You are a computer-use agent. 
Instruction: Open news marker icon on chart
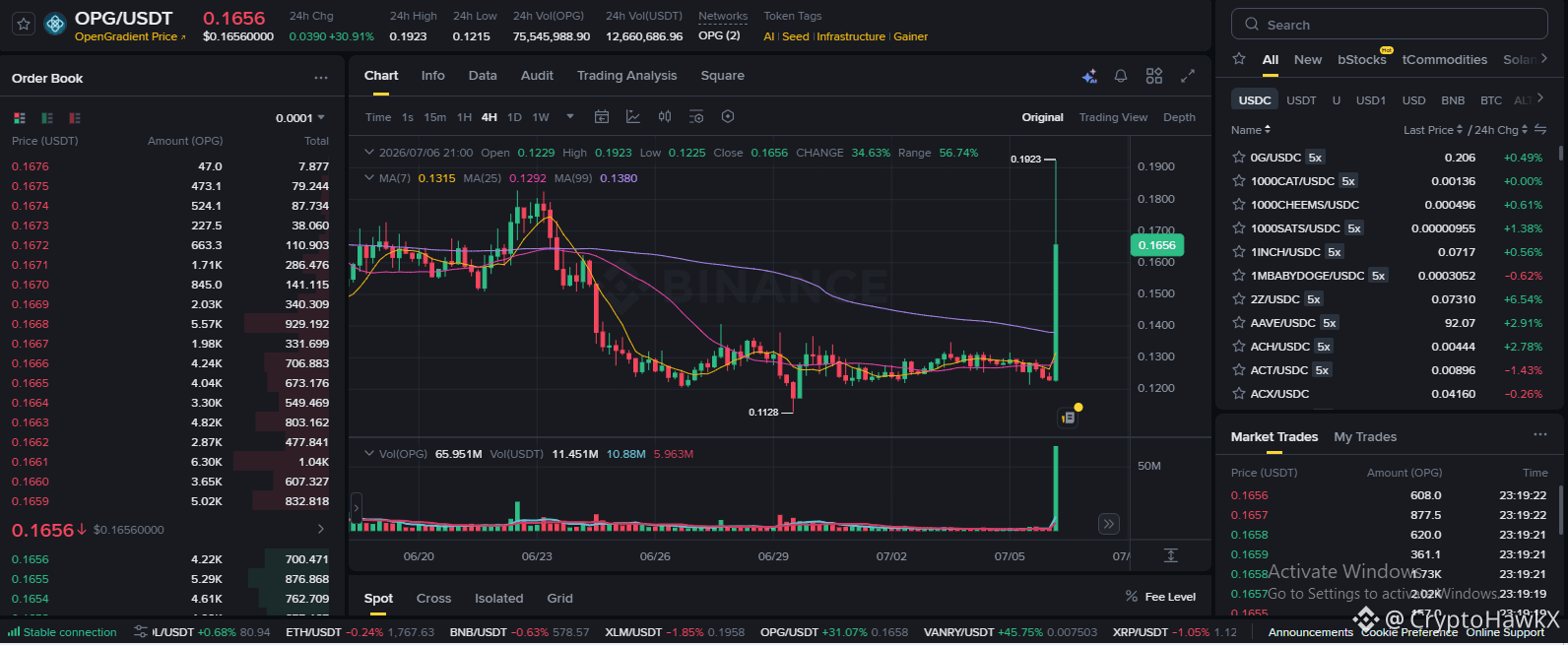1068,418
